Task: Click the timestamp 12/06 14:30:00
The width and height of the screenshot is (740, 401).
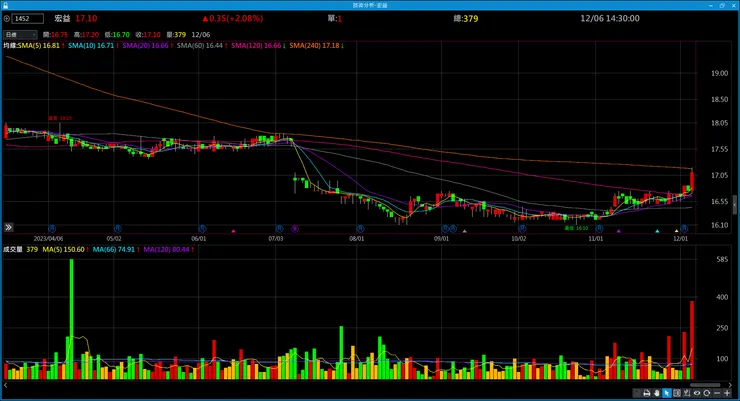Action: coord(610,18)
